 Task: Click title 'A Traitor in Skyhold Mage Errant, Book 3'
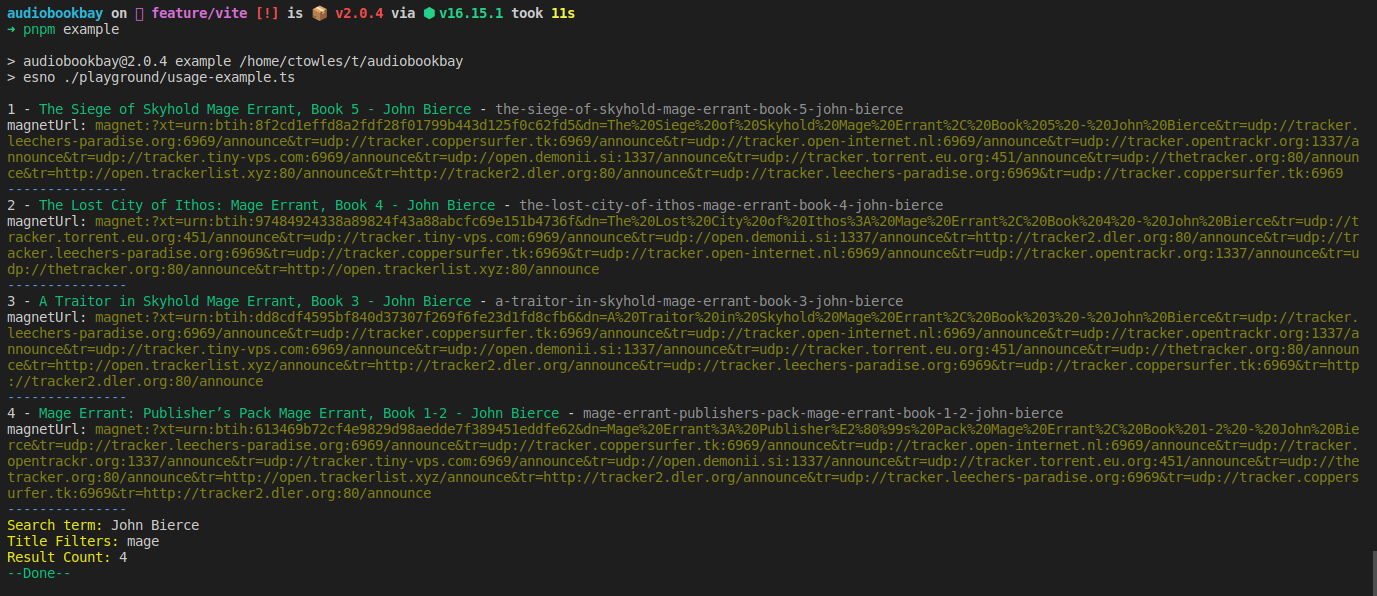tap(199, 301)
